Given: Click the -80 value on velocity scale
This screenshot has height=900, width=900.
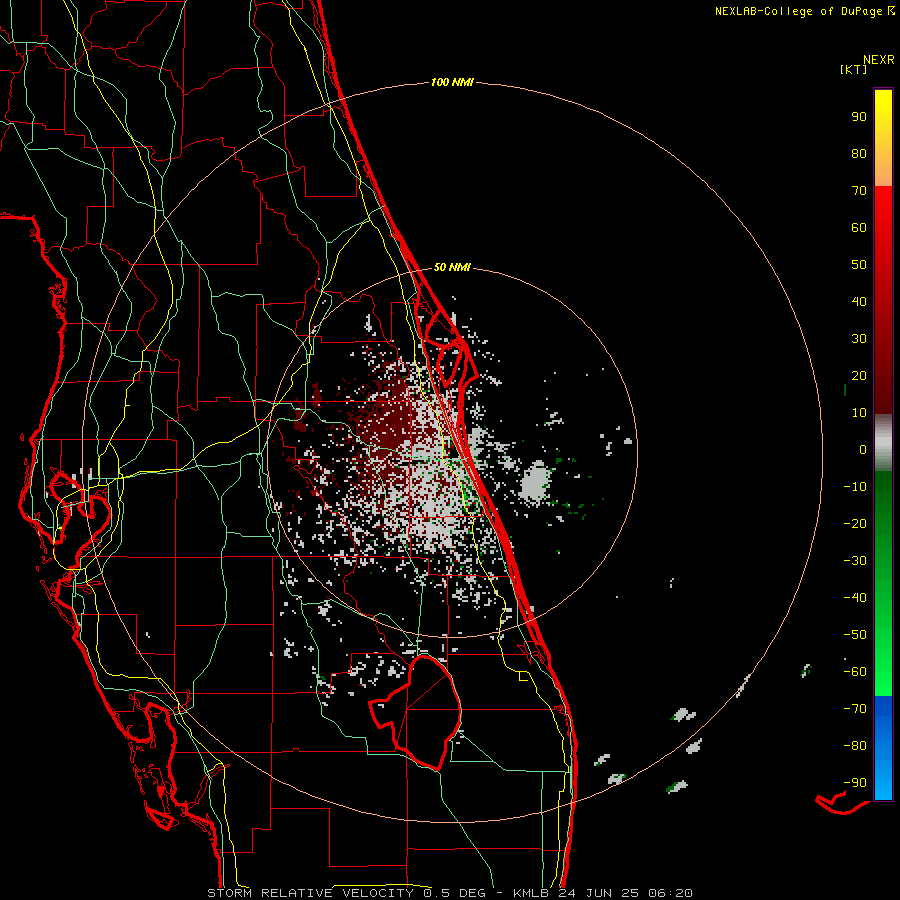Looking at the screenshot, I should coord(855,746).
